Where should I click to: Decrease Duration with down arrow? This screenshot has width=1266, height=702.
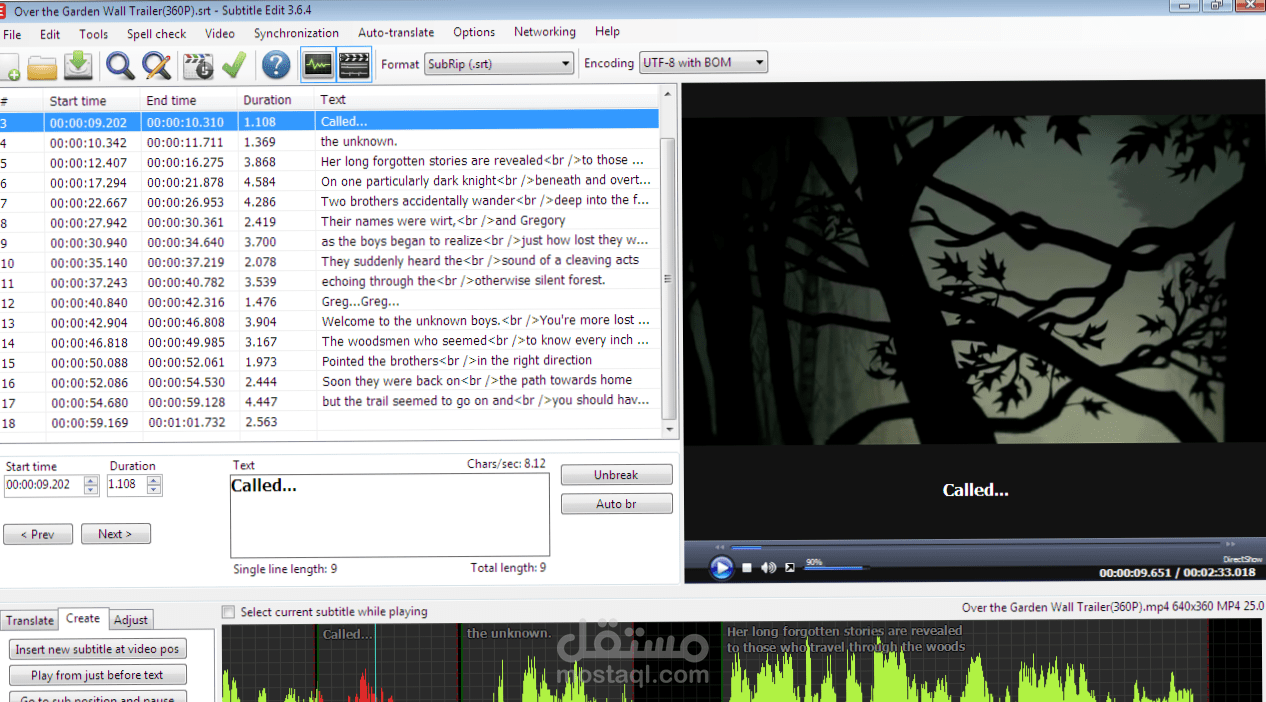pyautogui.click(x=154, y=490)
